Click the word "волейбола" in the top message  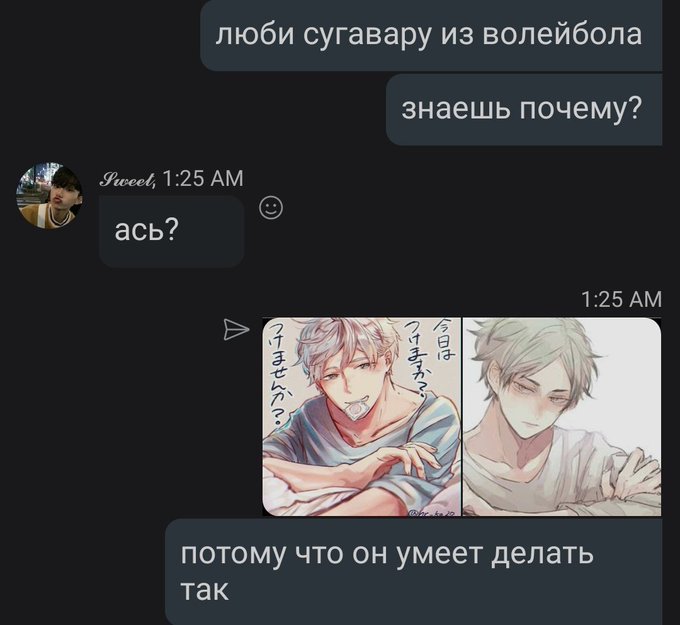coord(562,34)
